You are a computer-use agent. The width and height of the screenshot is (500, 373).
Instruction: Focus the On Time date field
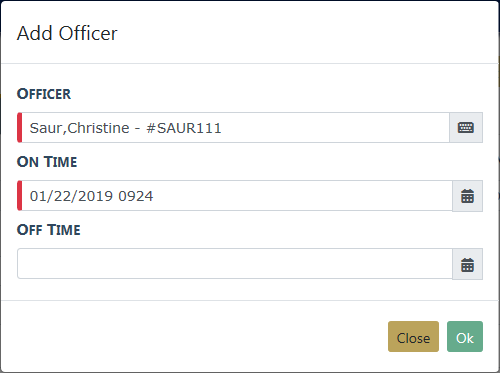click(237, 196)
